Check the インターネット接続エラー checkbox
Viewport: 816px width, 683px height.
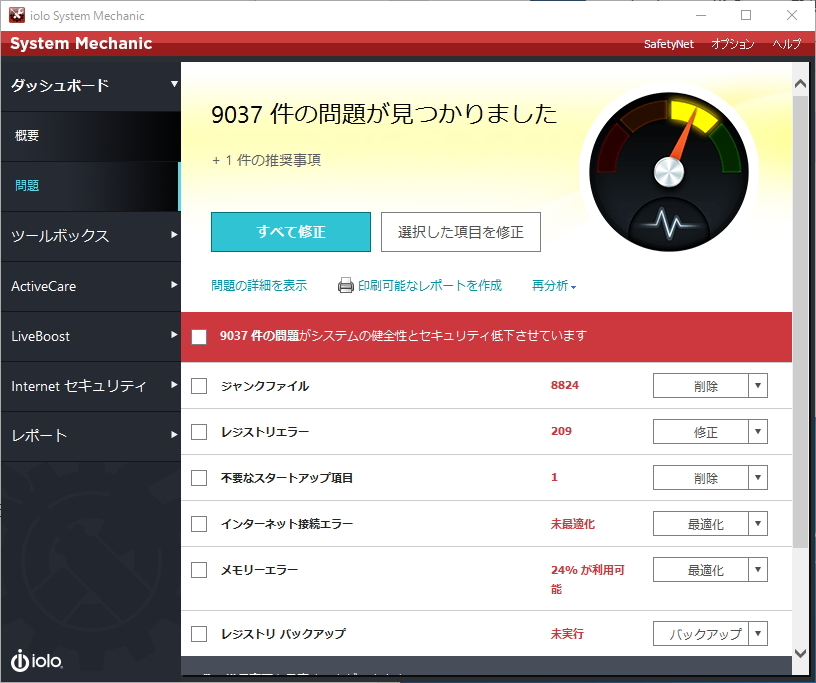(x=199, y=523)
